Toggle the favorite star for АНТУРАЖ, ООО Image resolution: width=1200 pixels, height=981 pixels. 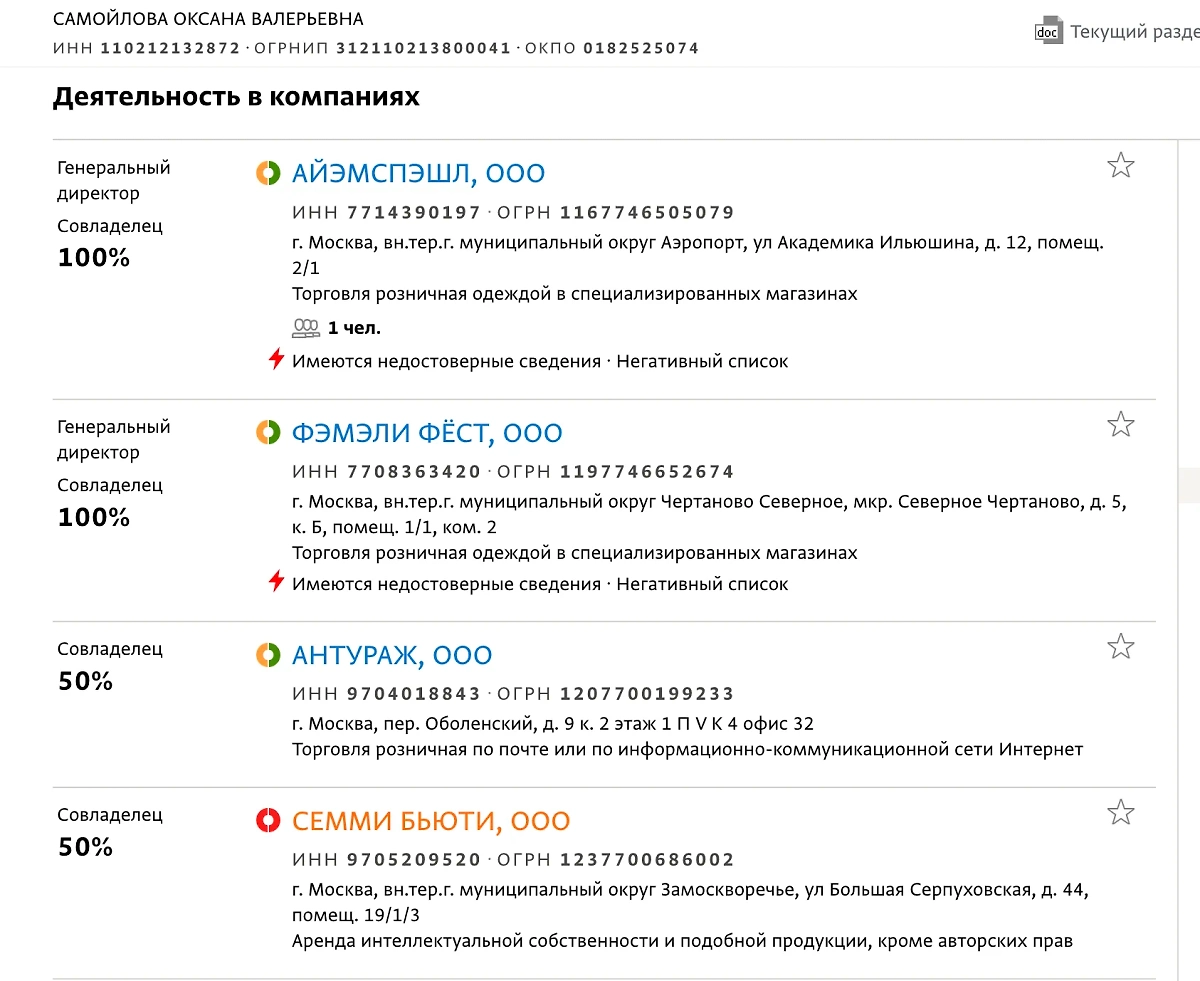tap(1121, 646)
